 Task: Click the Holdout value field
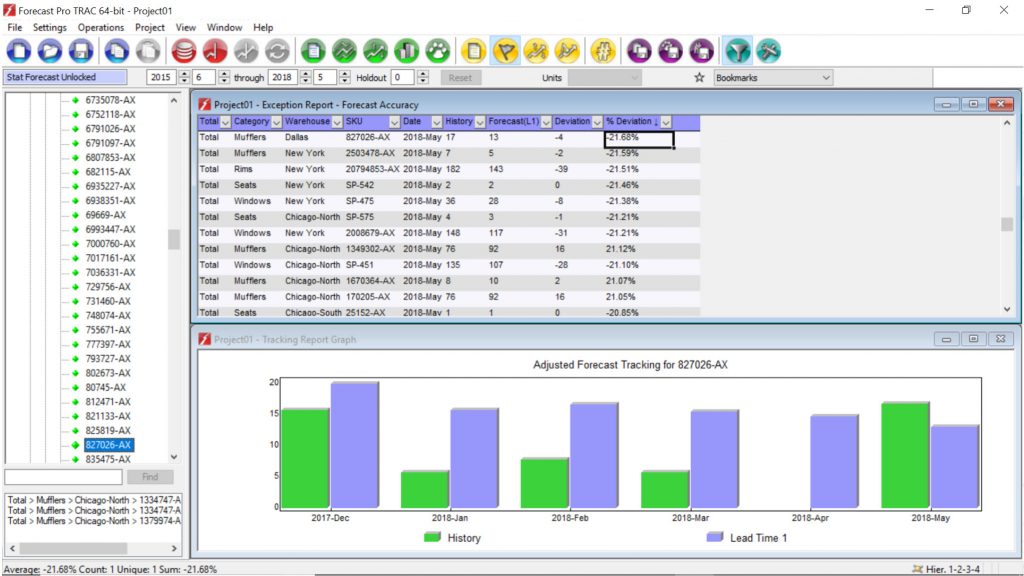pos(402,77)
